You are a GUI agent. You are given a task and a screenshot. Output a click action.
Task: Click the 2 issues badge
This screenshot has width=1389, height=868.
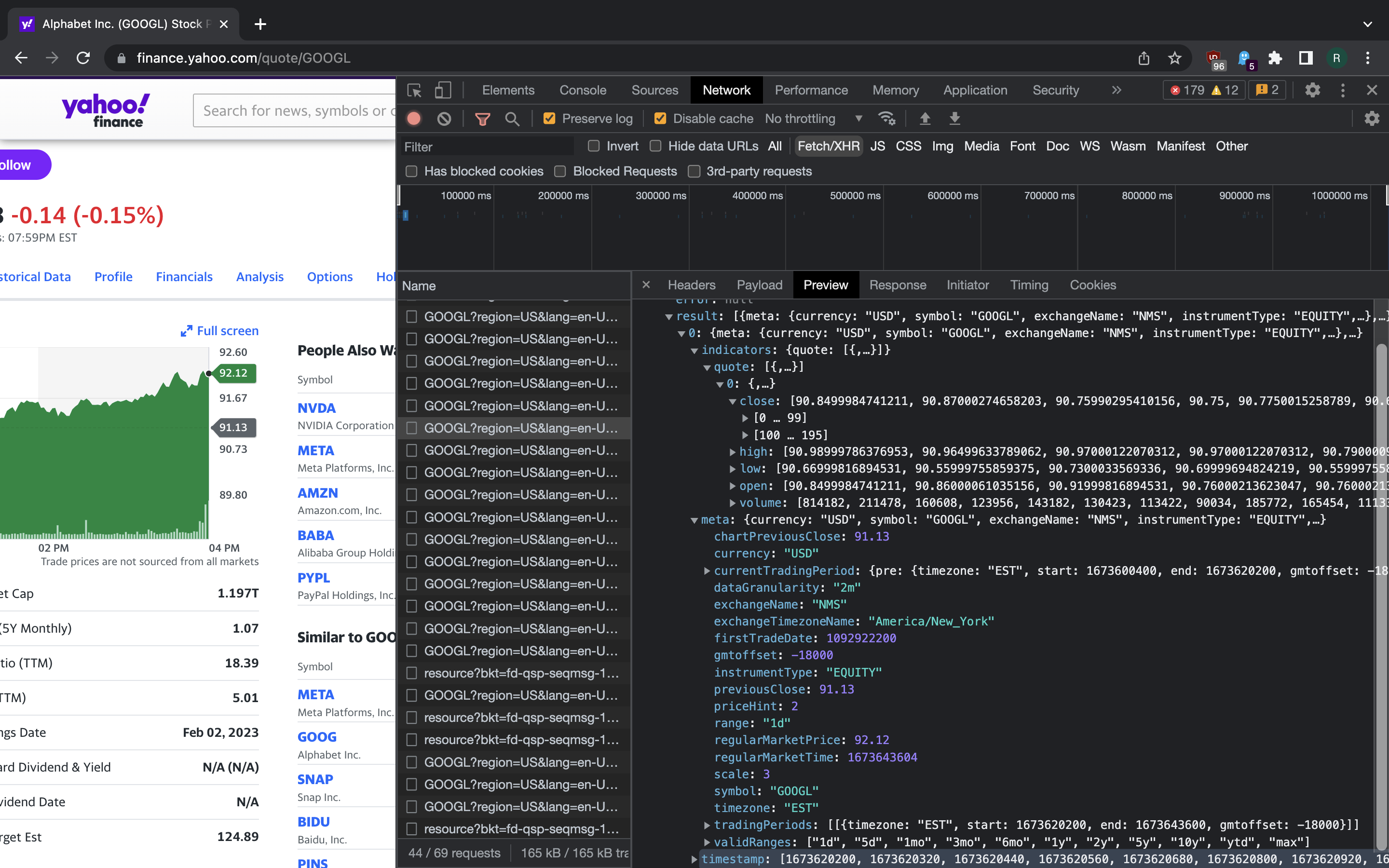click(1267, 90)
